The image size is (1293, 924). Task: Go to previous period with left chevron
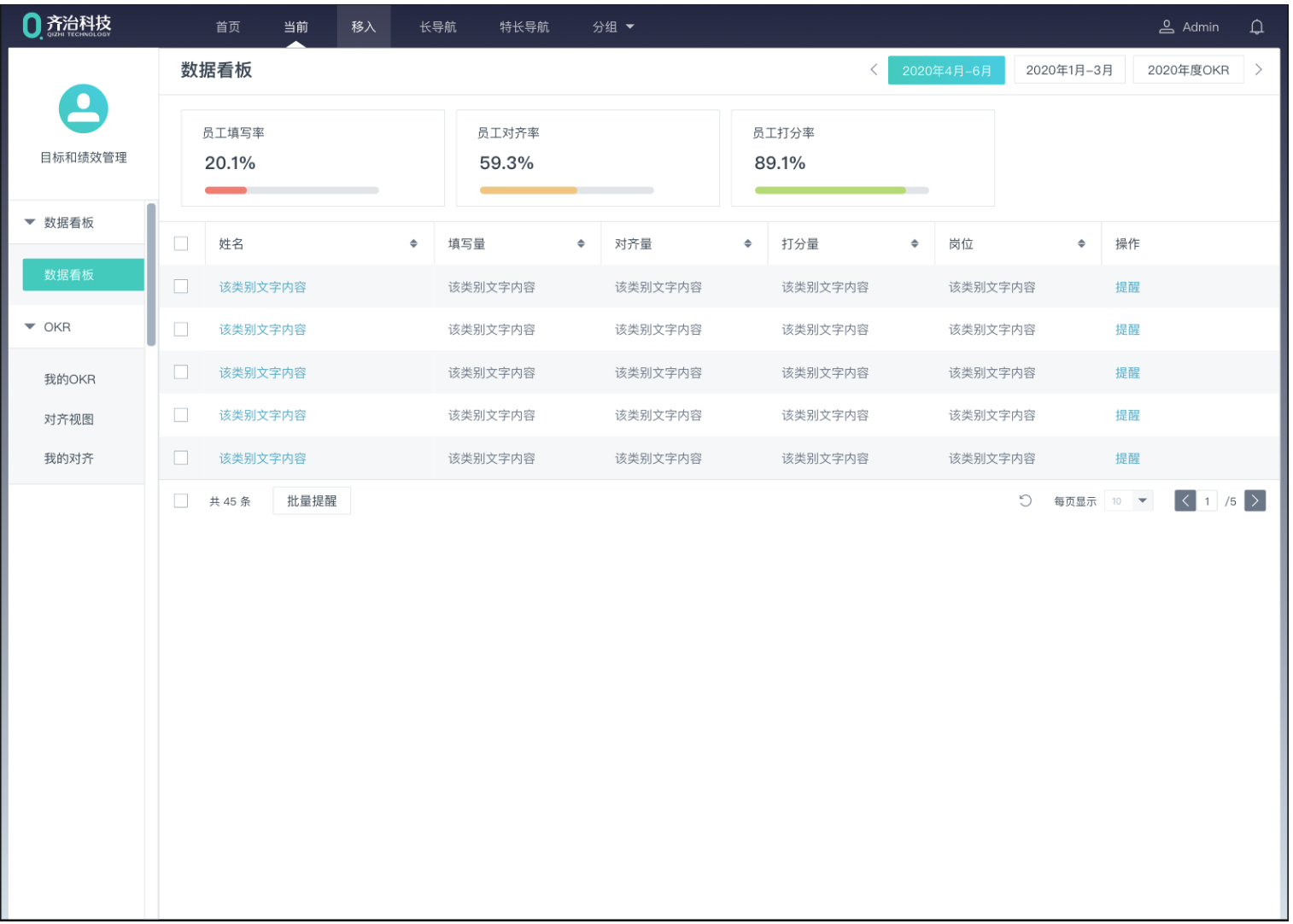pyautogui.click(x=874, y=70)
